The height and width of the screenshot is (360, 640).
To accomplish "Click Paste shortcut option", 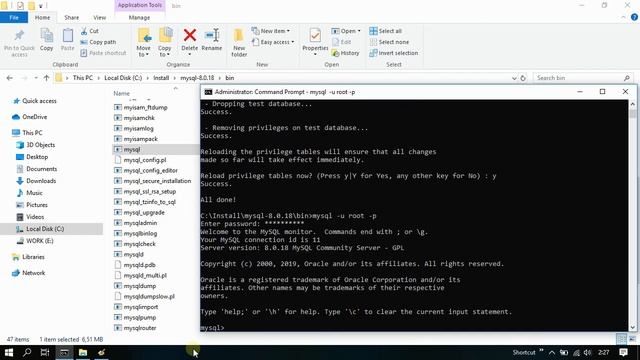I will click(103, 53).
